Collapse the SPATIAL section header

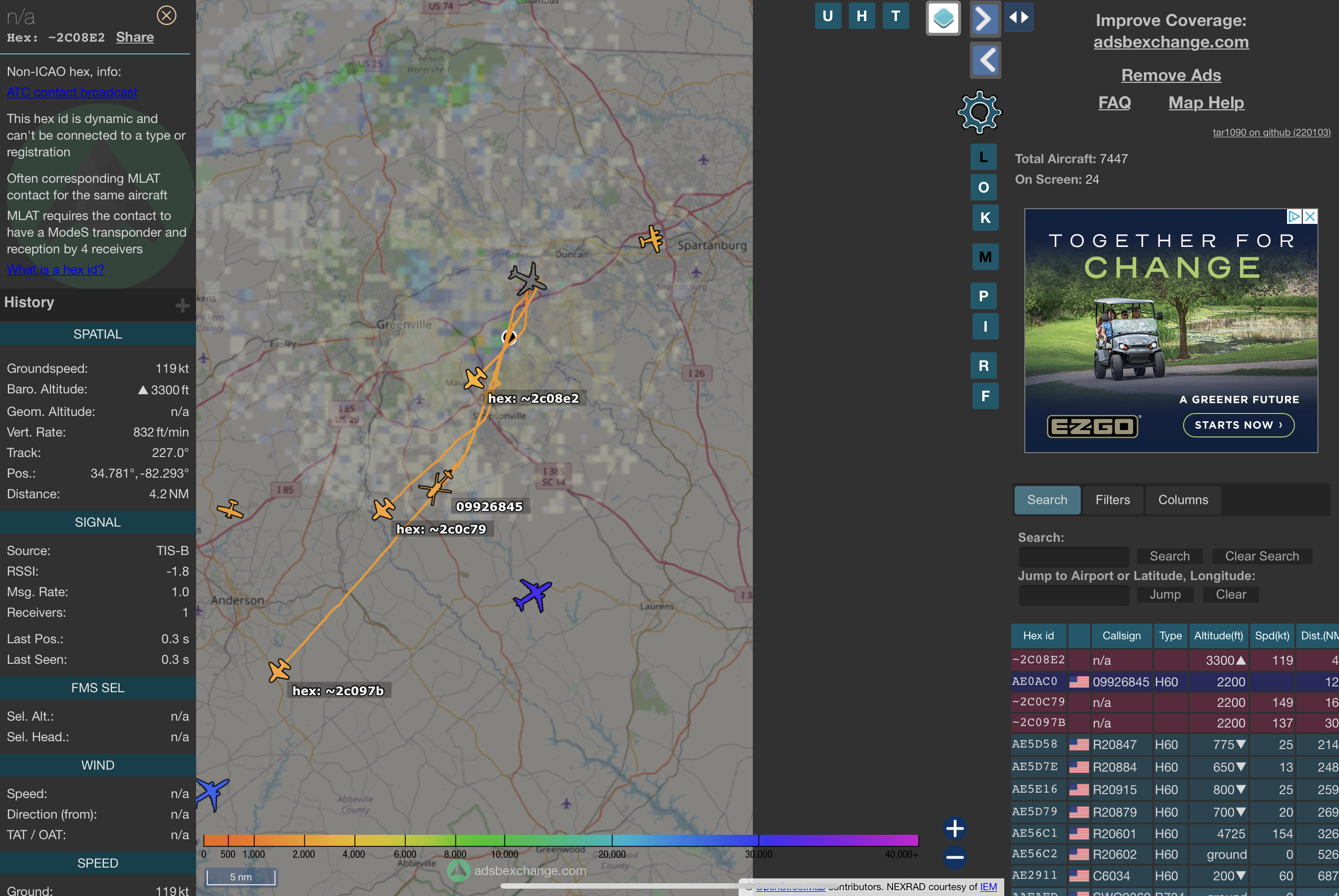point(98,334)
